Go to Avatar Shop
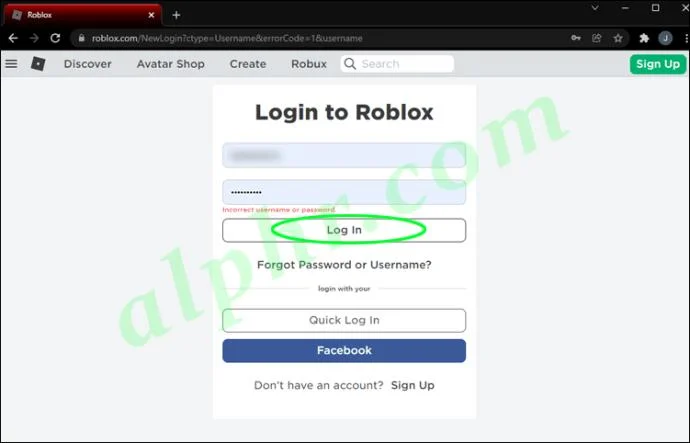The width and height of the screenshot is (690, 443). click(170, 64)
